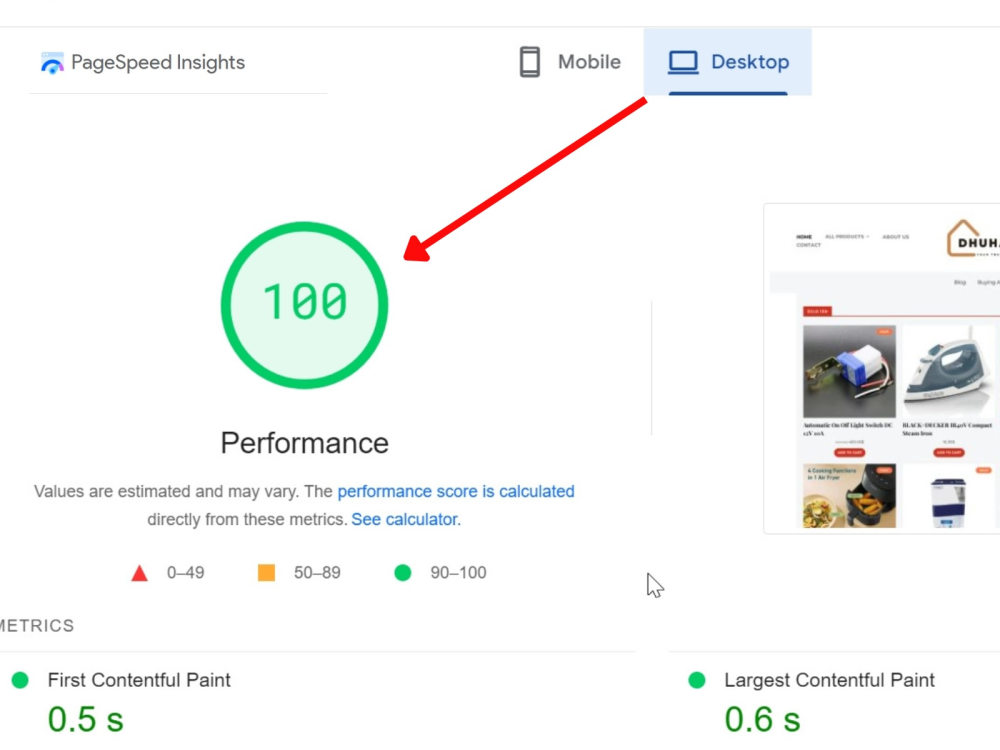1000x750 pixels.
Task: Click the '50–89' legend text
Action: click(317, 573)
